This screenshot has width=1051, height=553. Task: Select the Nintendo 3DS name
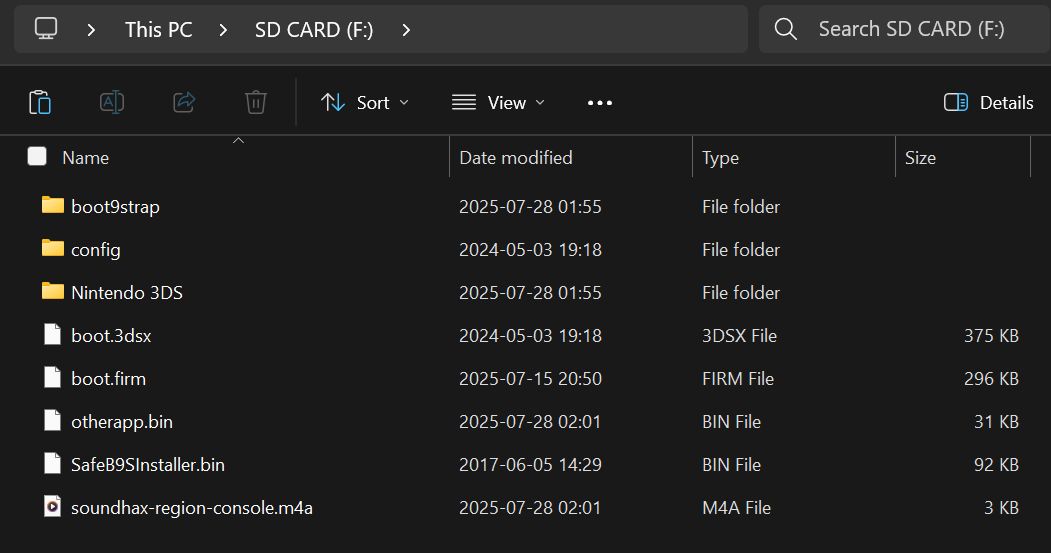[127, 292]
